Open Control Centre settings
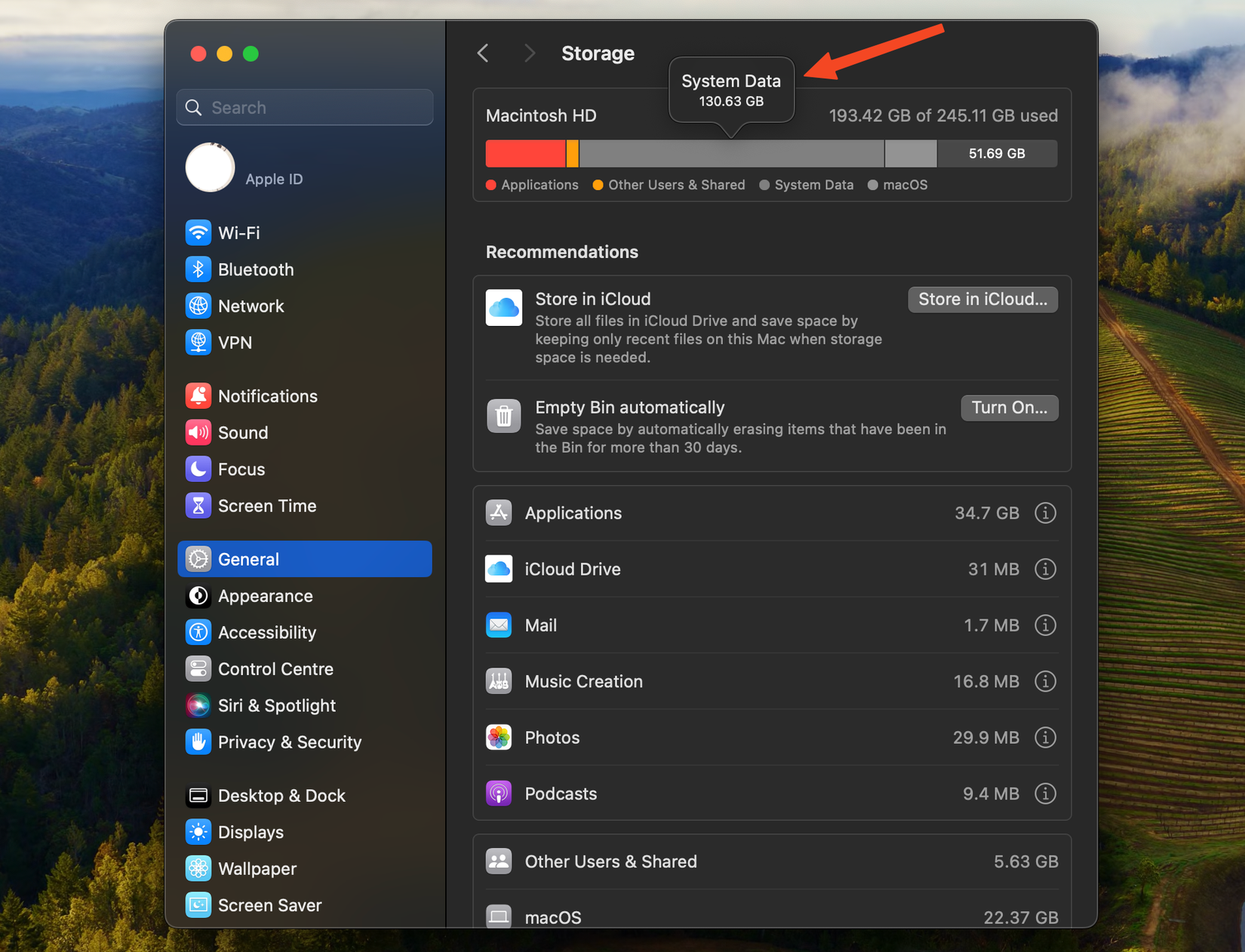This screenshot has height=952, width=1245. point(275,669)
